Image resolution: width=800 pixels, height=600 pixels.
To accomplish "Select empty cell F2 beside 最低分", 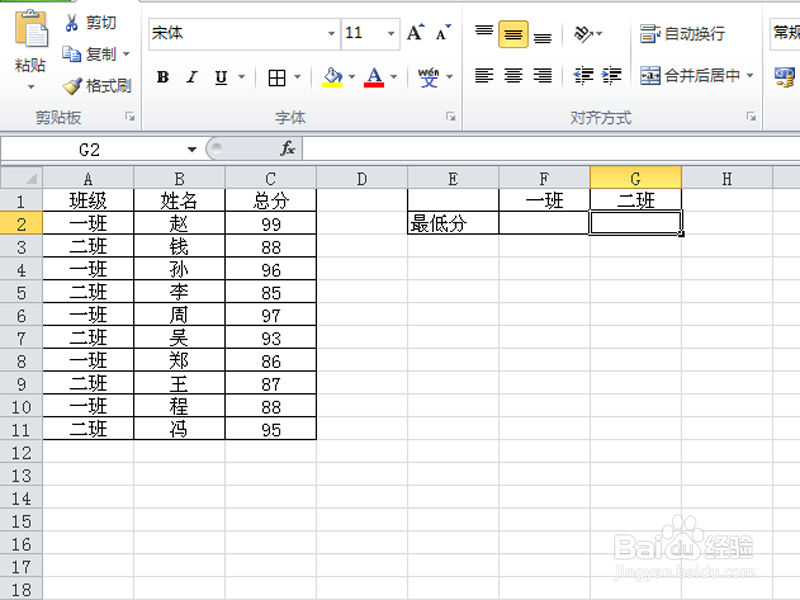I will click(x=544, y=223).
